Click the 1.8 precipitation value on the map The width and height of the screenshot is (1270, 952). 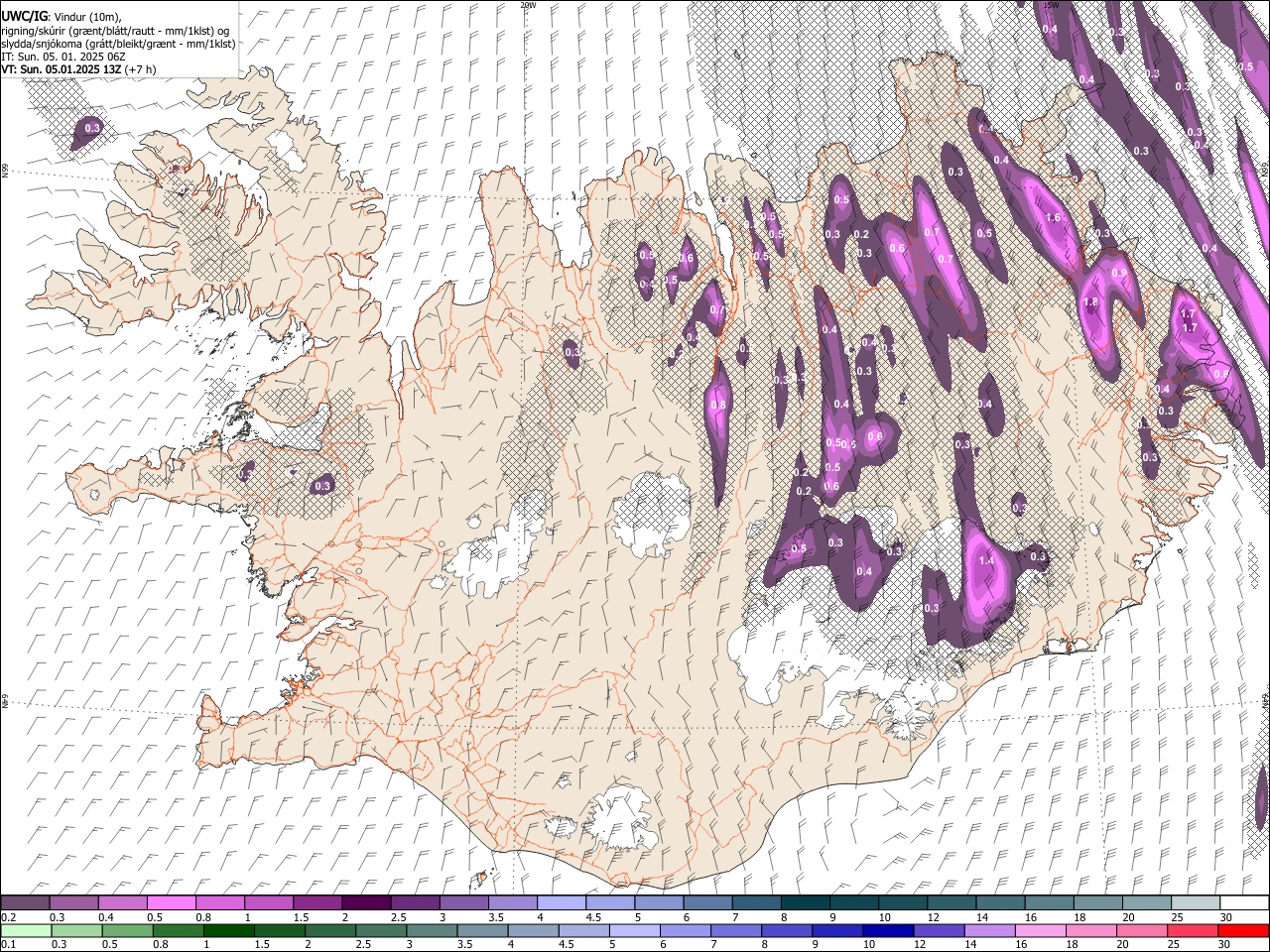pos(1091,302)
